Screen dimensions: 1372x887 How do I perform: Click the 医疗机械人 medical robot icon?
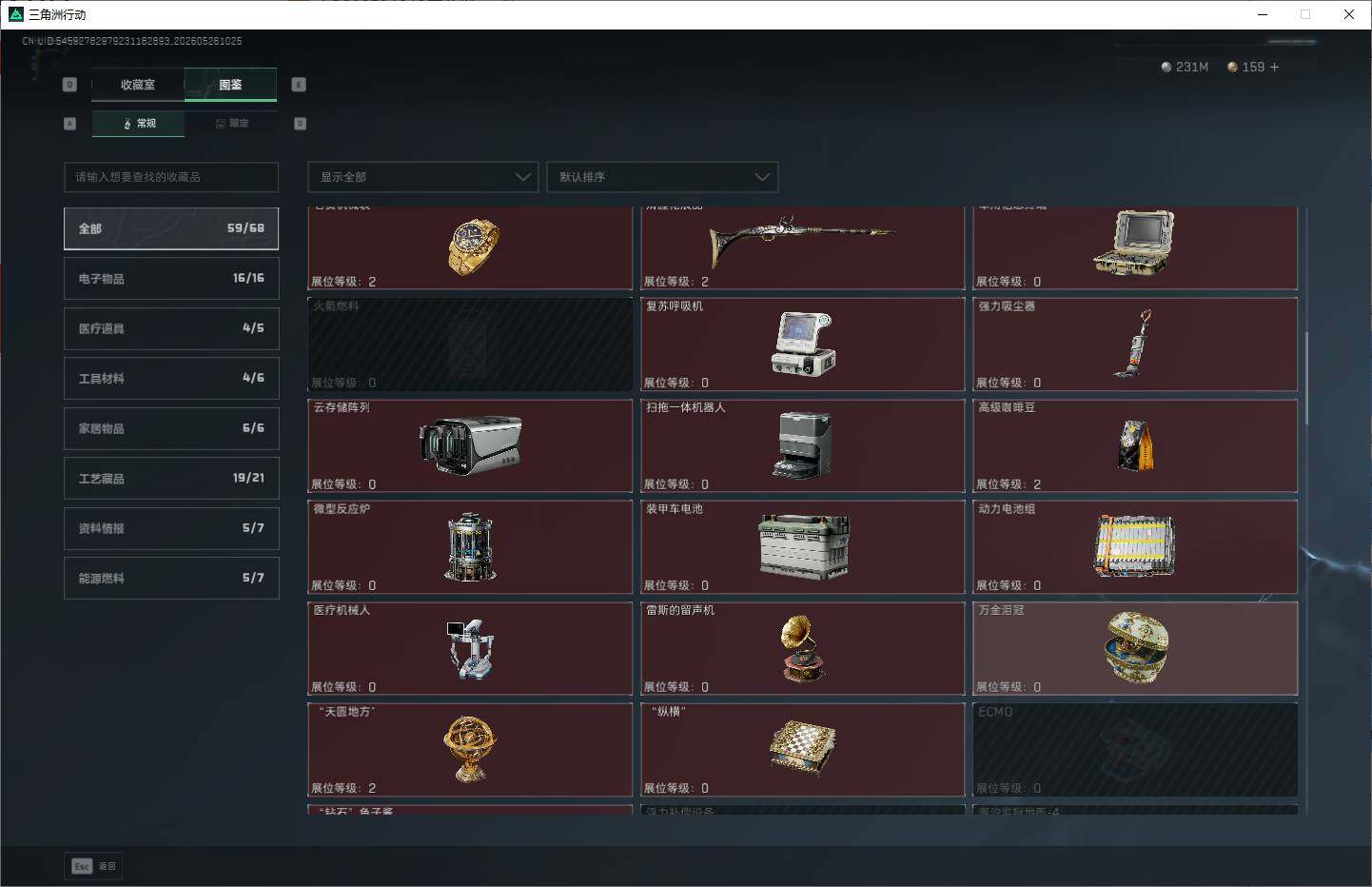[470, 649]
